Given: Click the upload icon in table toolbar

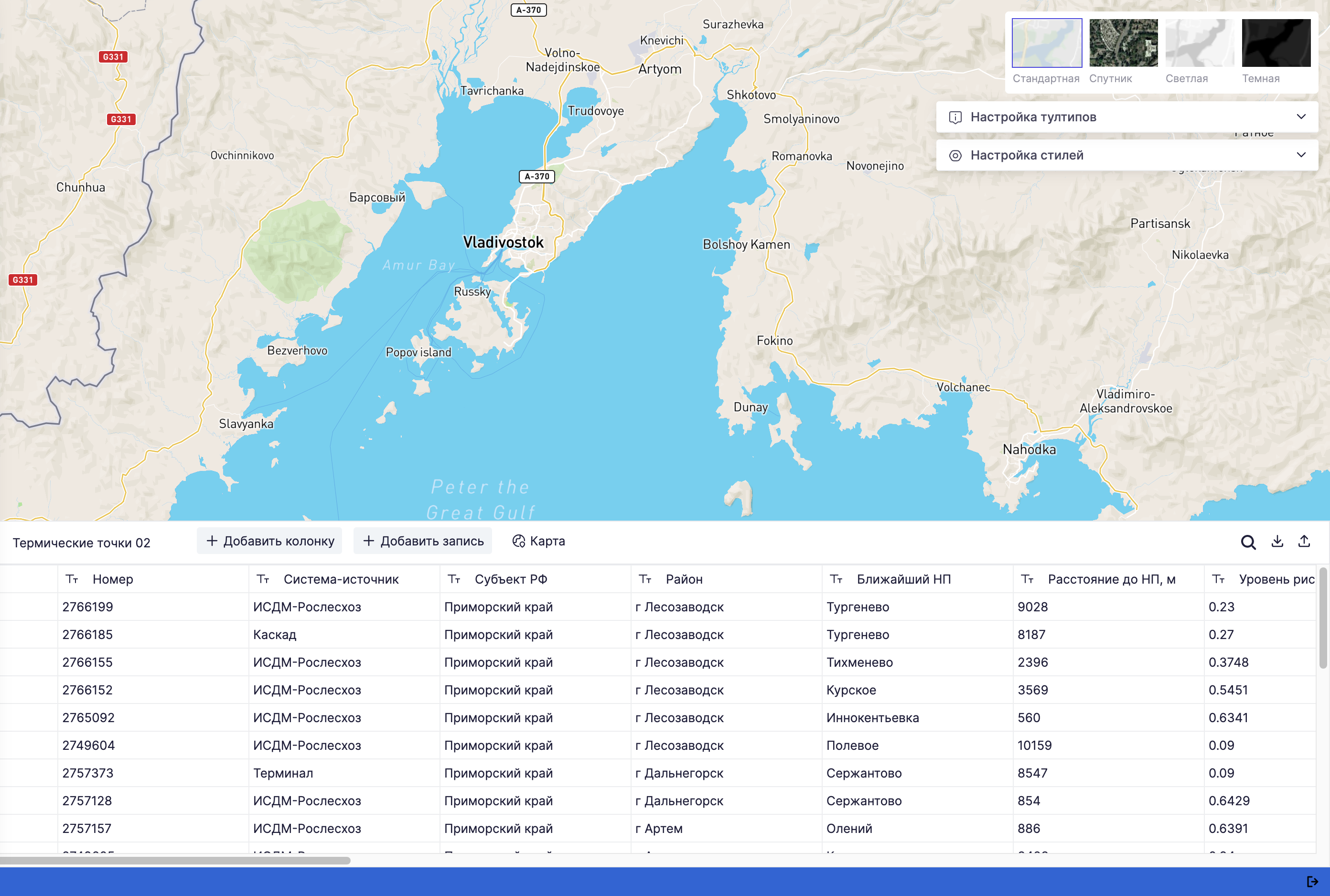Looking at the screenshot, I should point(1304,541).
